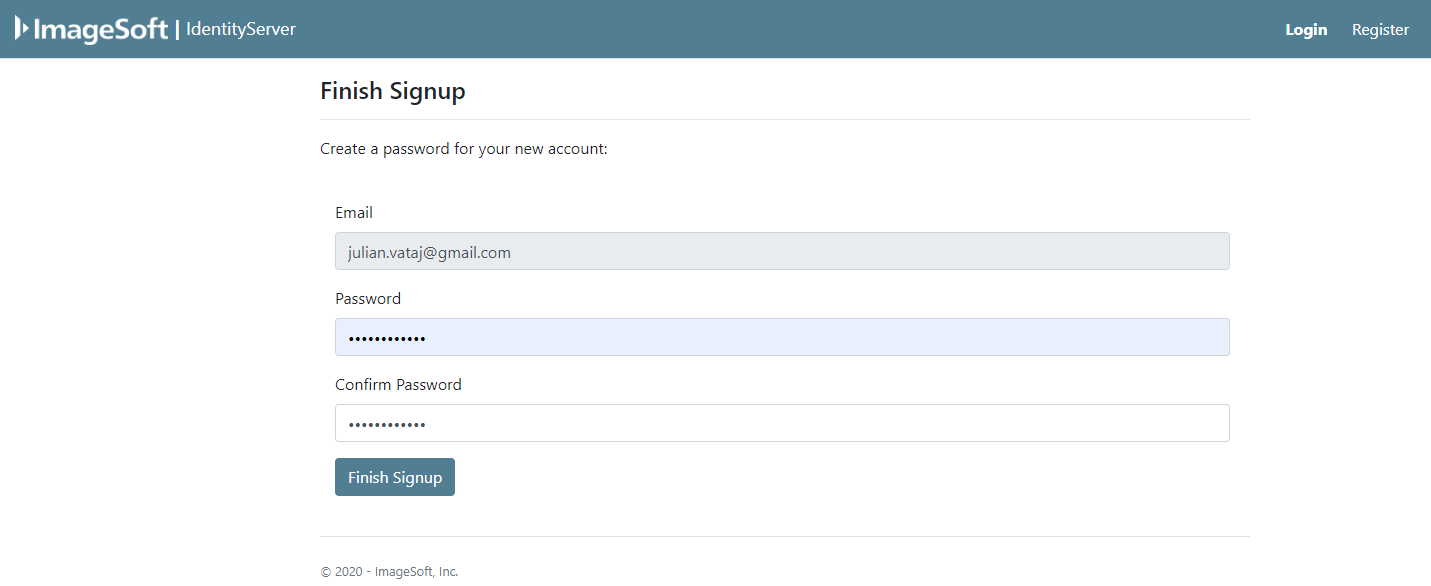Focus the Email input field
This screenshot has width=1431, height=586.
coord(782,251)
